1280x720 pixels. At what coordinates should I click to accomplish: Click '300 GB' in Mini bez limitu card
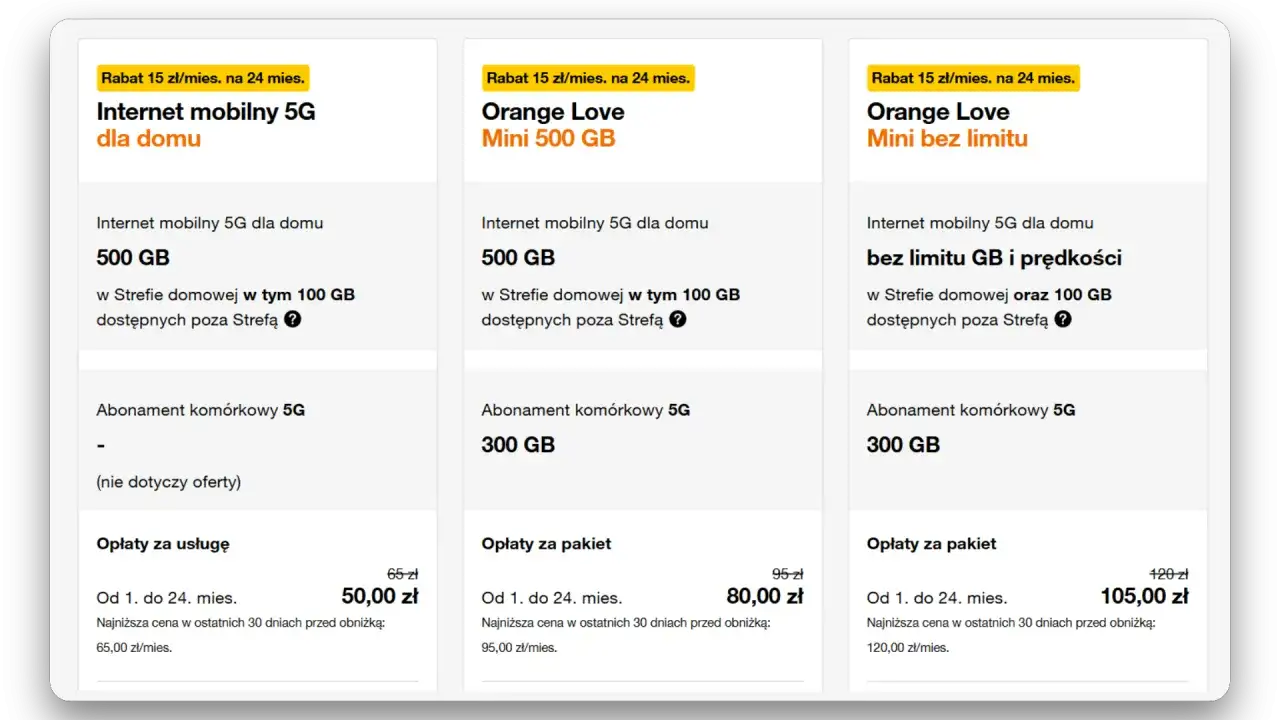click(903, 444)
